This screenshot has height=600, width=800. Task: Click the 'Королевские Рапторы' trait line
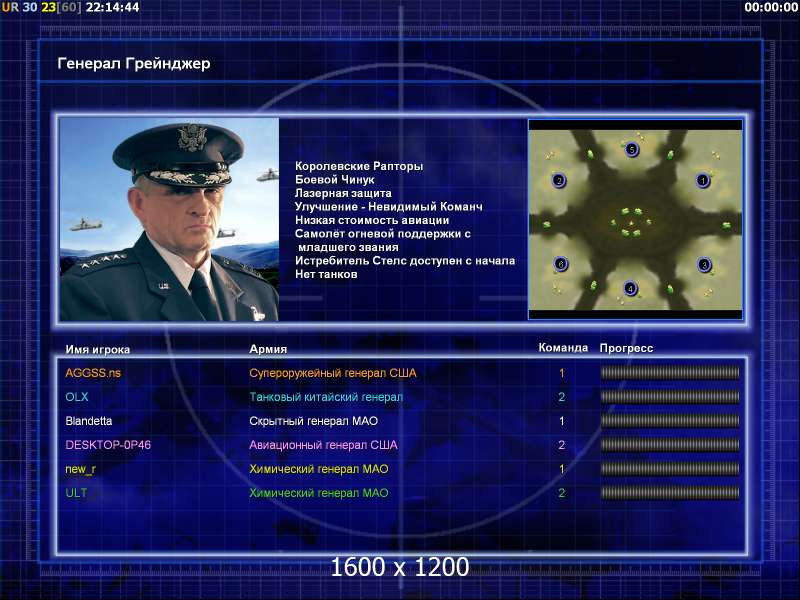[x=359, y=166]
